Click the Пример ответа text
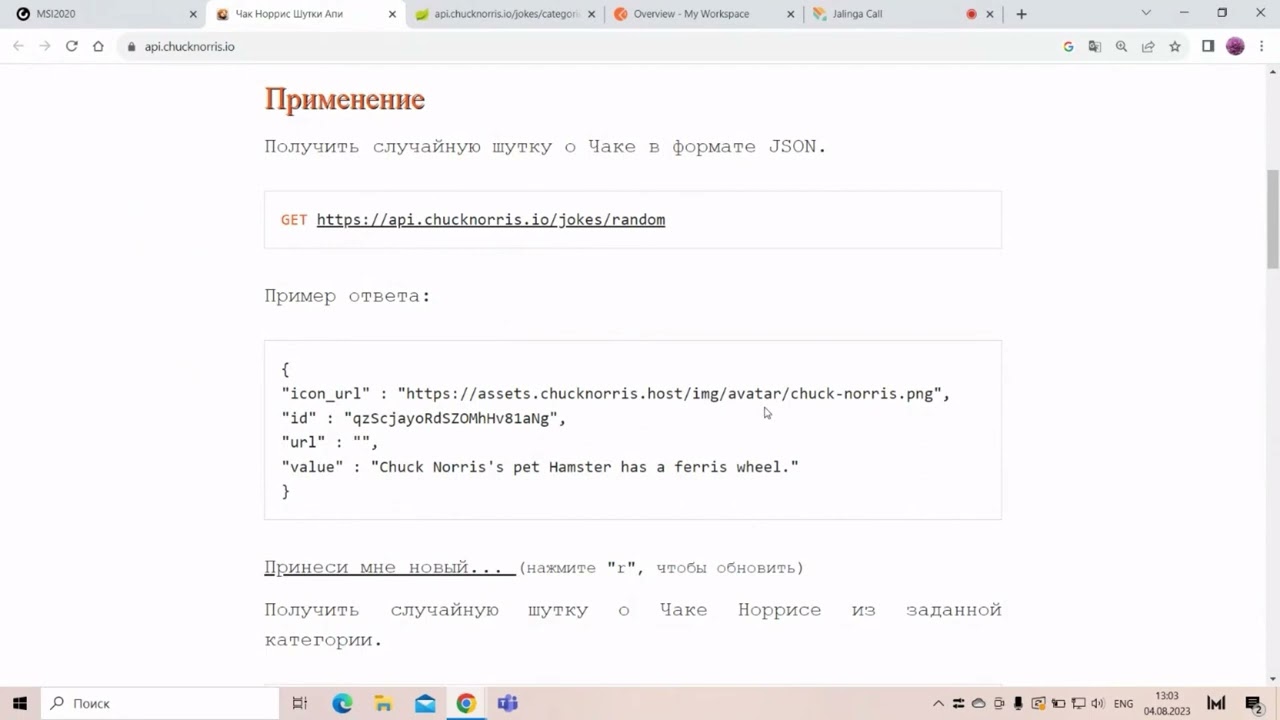The width and height of the screenshot is (1280, 720). (347, 296)
